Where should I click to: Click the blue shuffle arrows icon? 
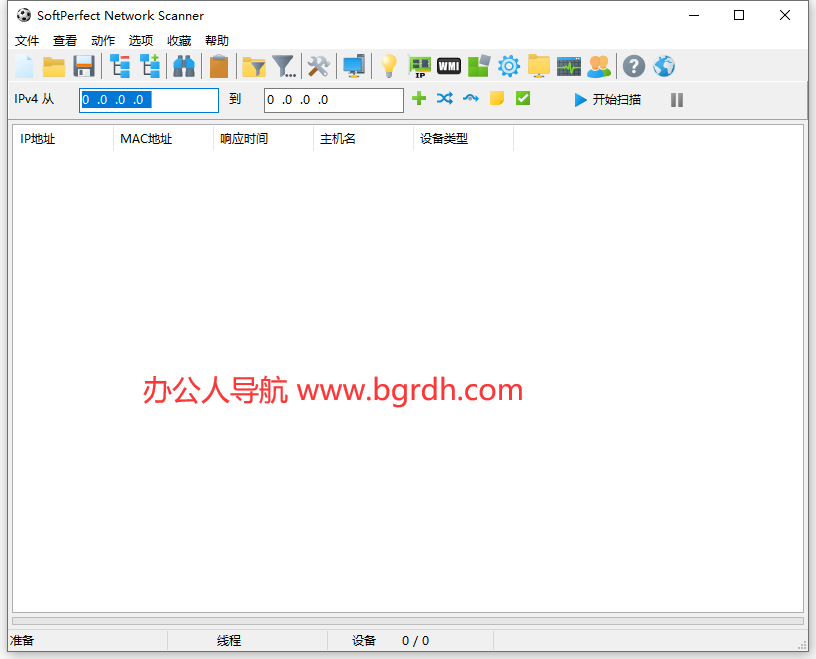[x=445, y=98]
